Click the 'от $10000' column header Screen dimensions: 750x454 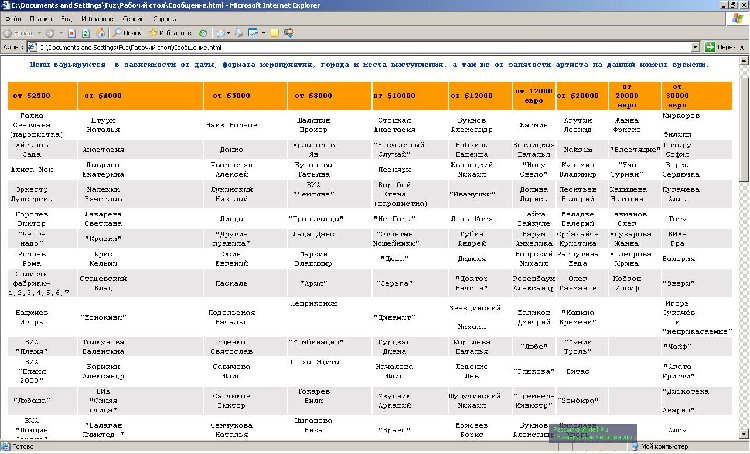pos(410,96)
